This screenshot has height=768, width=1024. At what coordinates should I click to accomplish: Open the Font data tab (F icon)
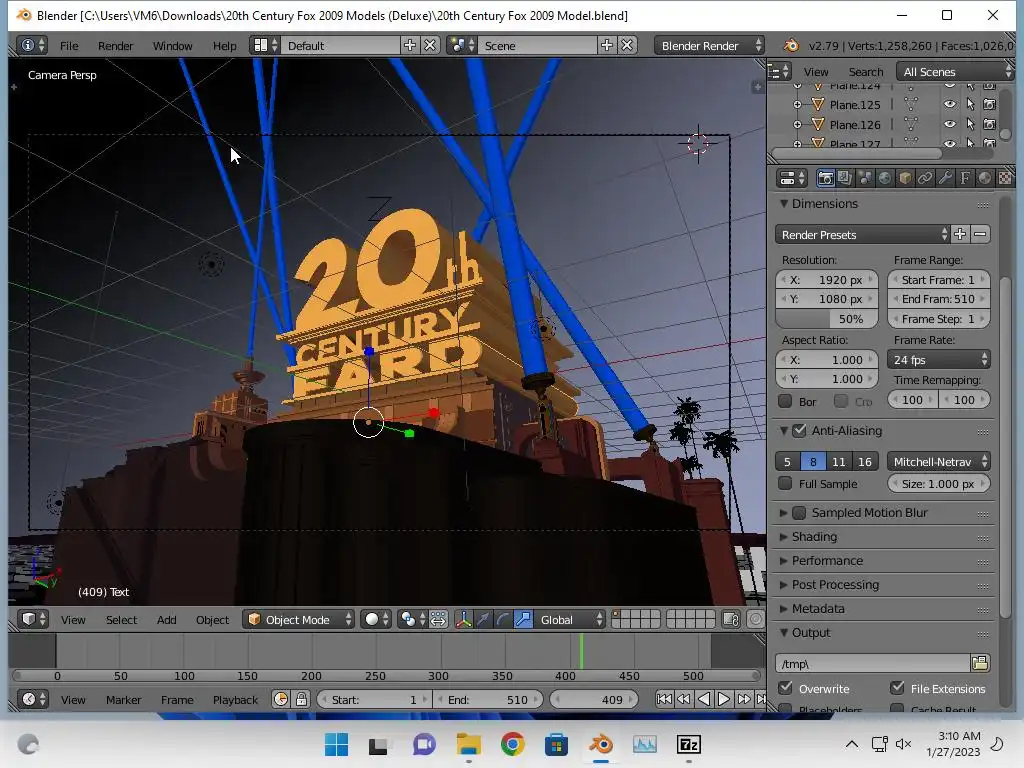pos(965,178)
